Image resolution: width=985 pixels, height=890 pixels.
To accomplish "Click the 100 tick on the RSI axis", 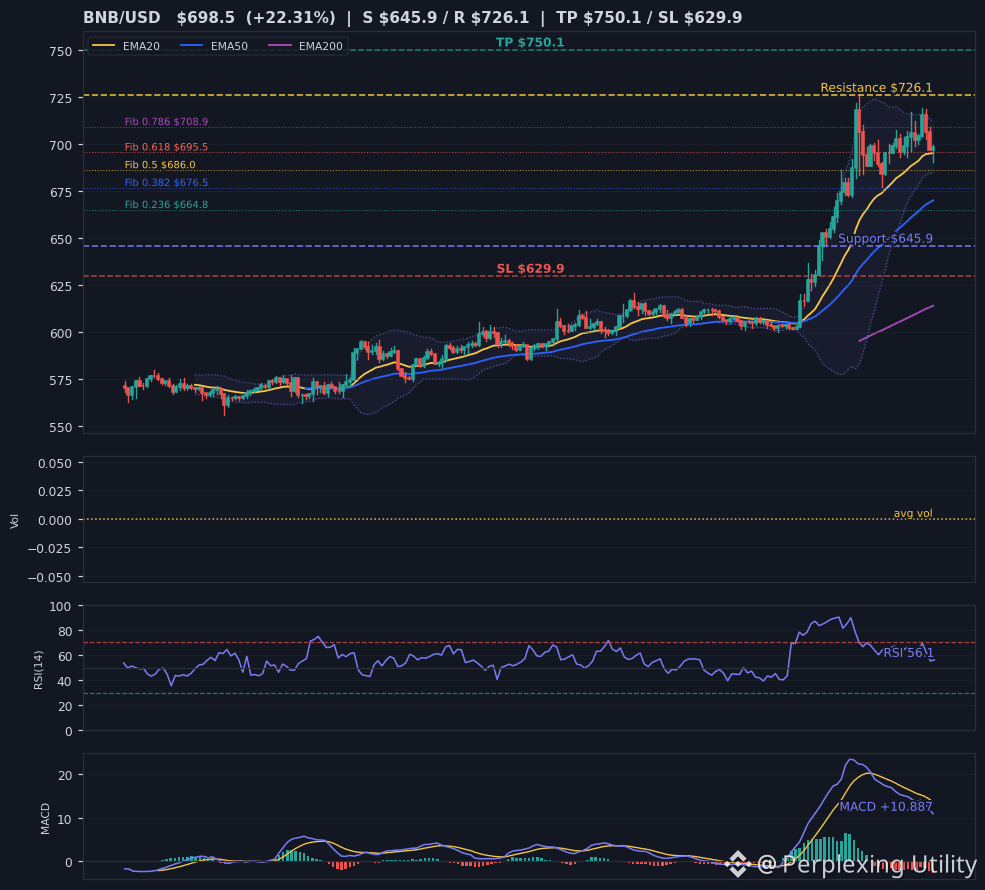I will (x=61, y=607).
